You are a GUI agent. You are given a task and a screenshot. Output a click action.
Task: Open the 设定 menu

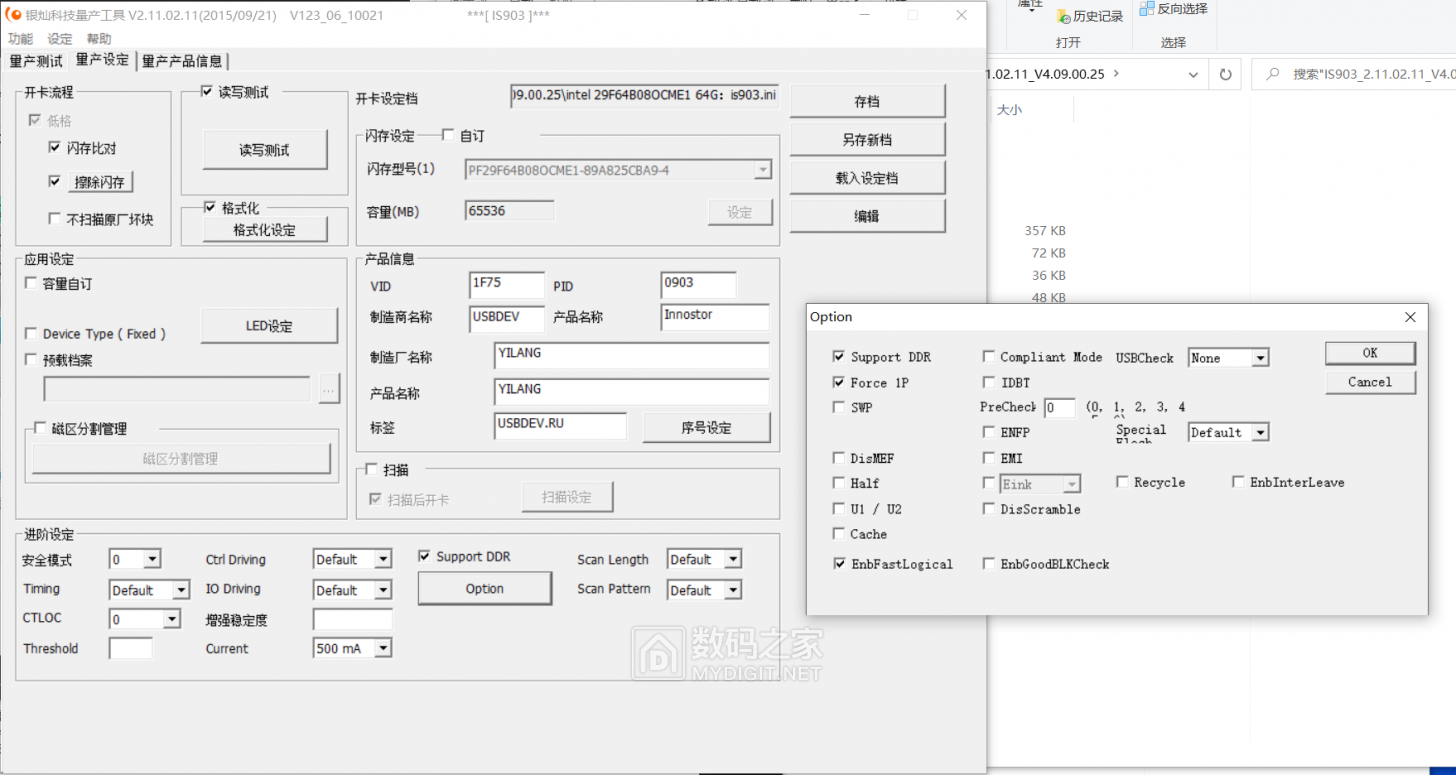pos(60,39)
